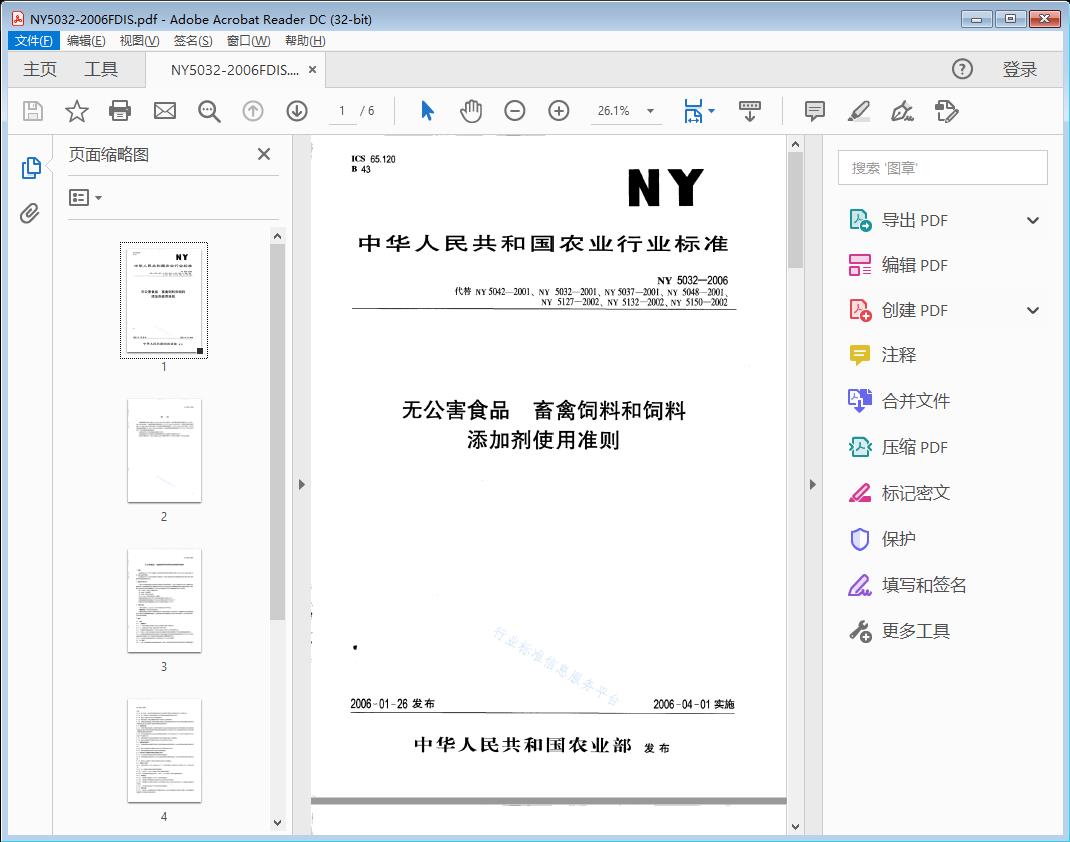Viewport: 1070px width, 842px height.
Task: Collapse the right tools pane arrow
Action: (x=812, y=485)
